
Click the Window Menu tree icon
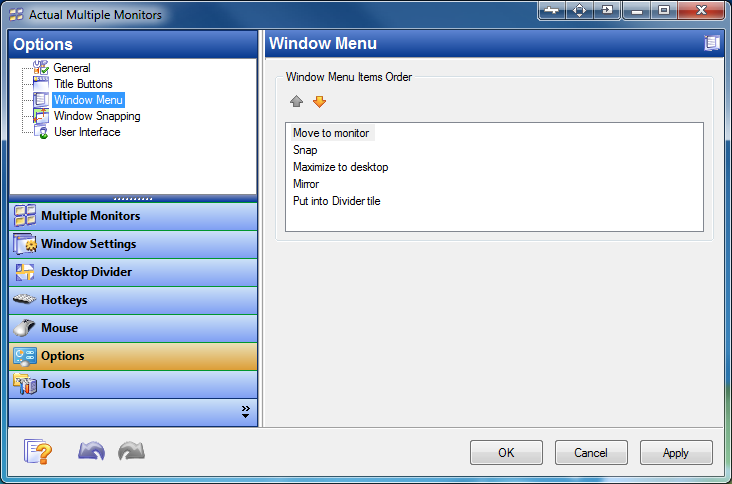pyautogui.click(x=41, y=100)
